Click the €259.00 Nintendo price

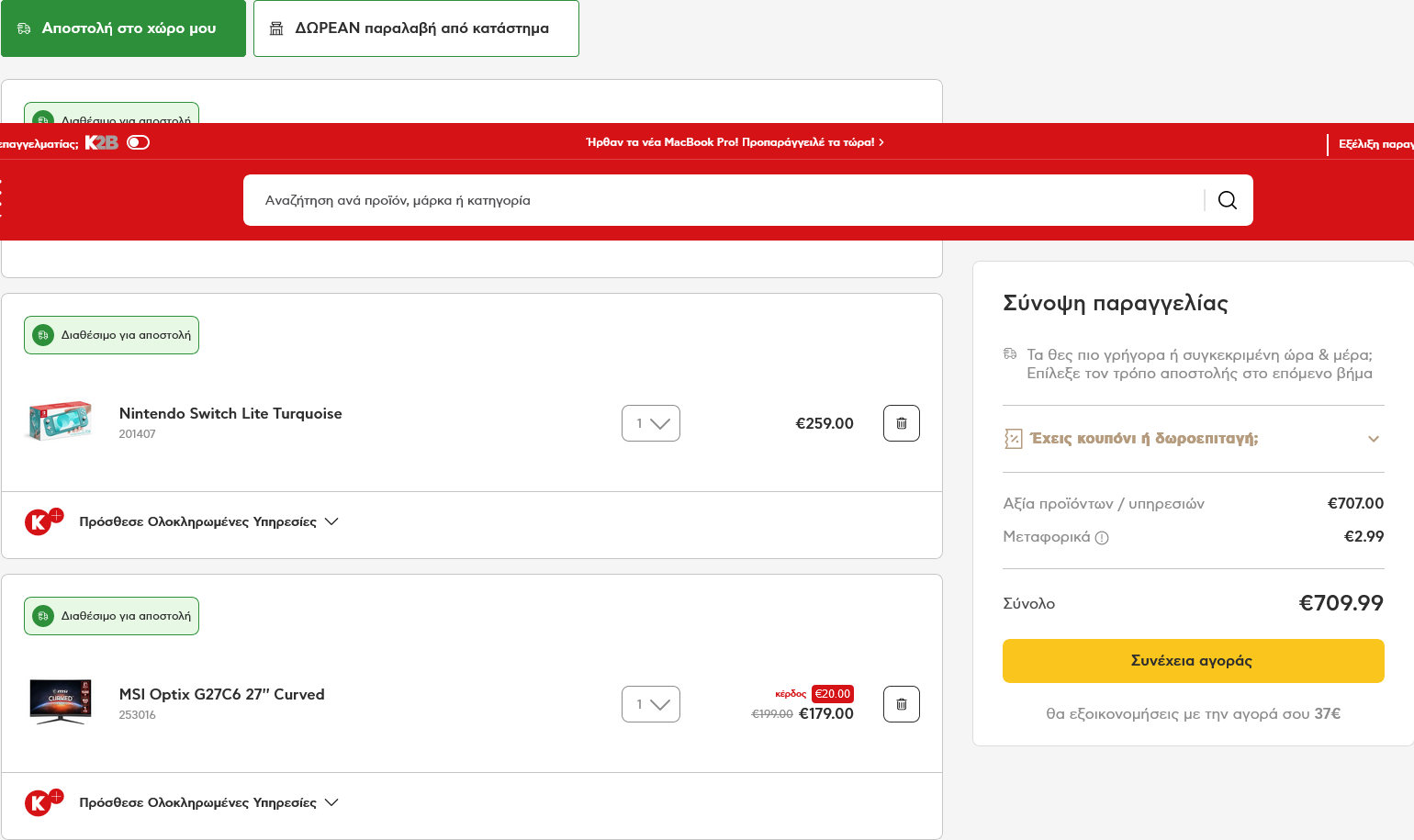pos(825,423)
